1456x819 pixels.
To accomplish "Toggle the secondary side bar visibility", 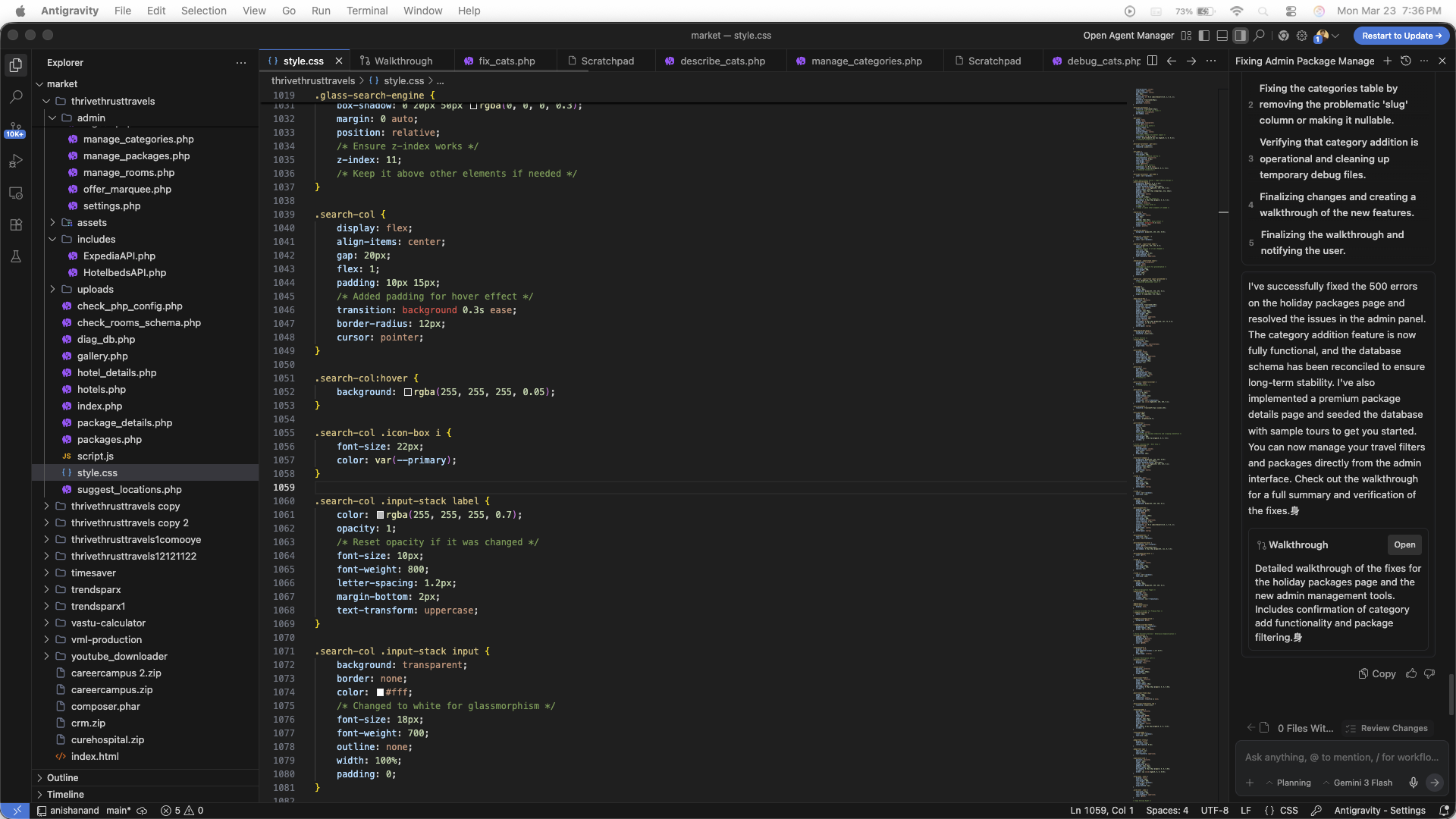I will [1241, 36].
